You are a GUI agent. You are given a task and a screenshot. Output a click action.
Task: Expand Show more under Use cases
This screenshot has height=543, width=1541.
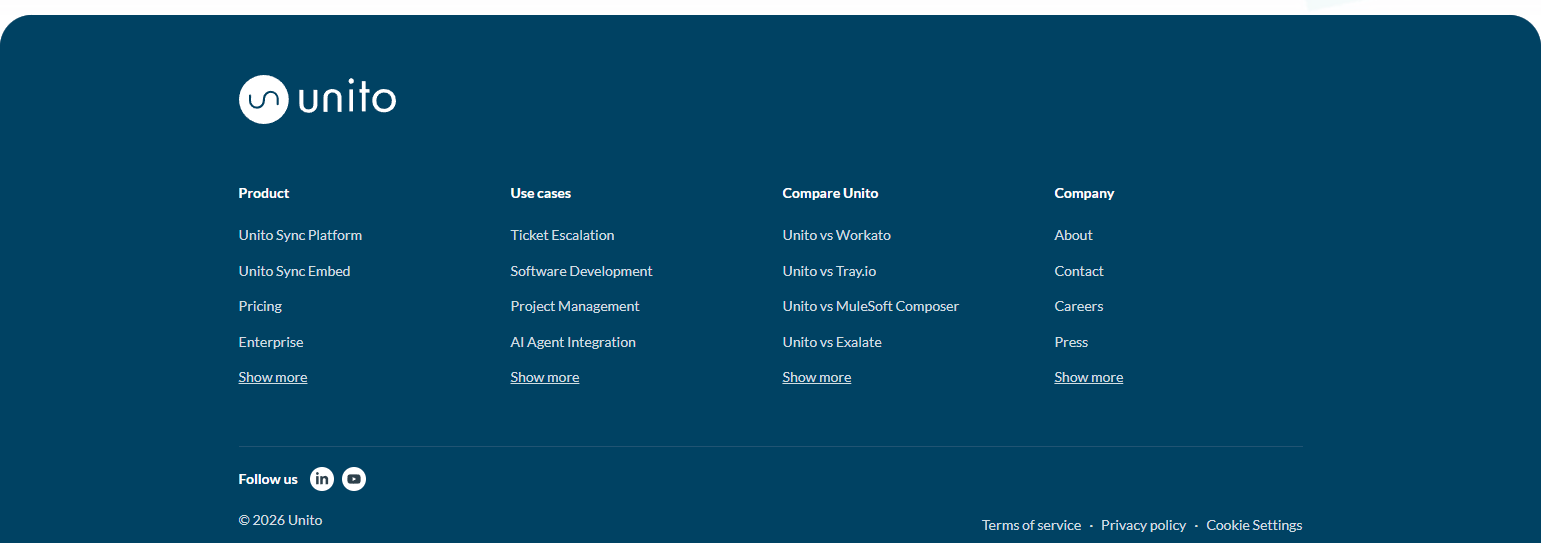click(545, 377)
